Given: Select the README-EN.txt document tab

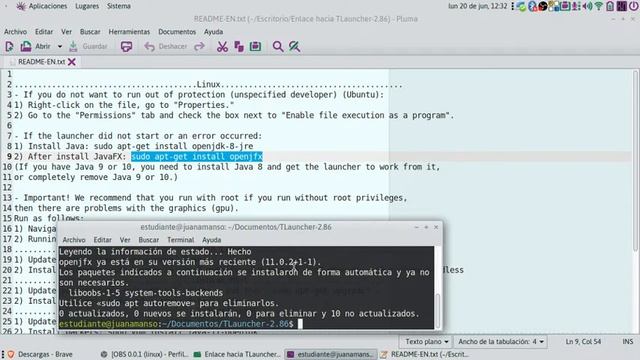Looking at the screenshot, I should [x=41, y=62].
